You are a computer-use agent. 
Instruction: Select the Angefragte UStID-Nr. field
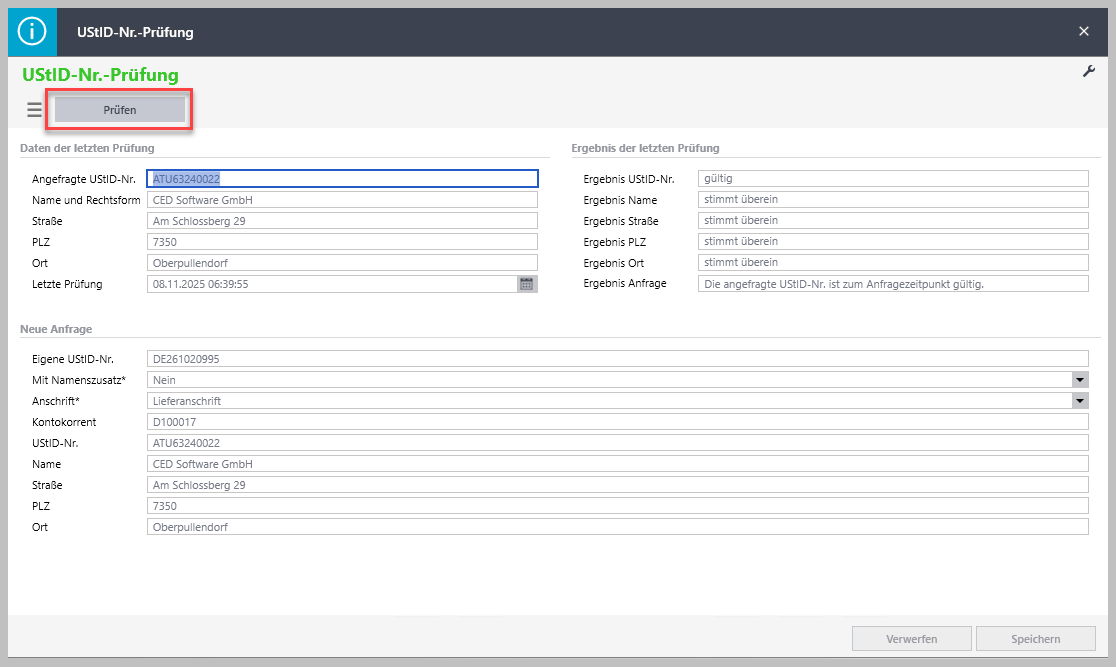tap(342, 179)
